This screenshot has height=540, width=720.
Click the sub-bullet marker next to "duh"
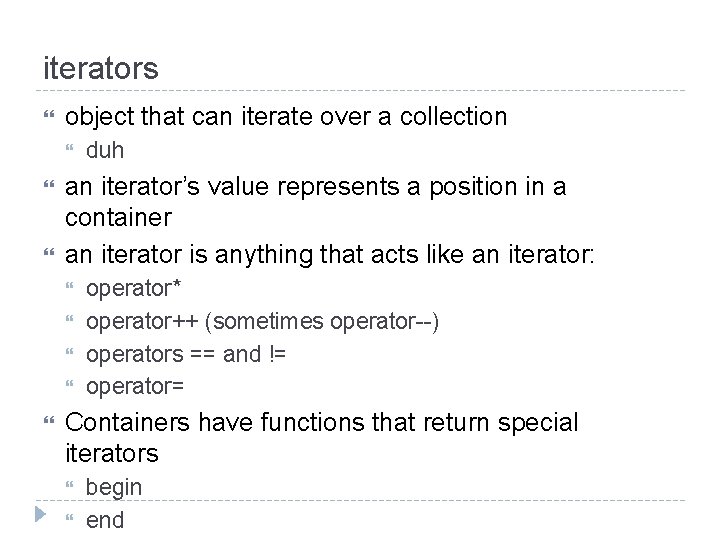(x=70, y=152)
